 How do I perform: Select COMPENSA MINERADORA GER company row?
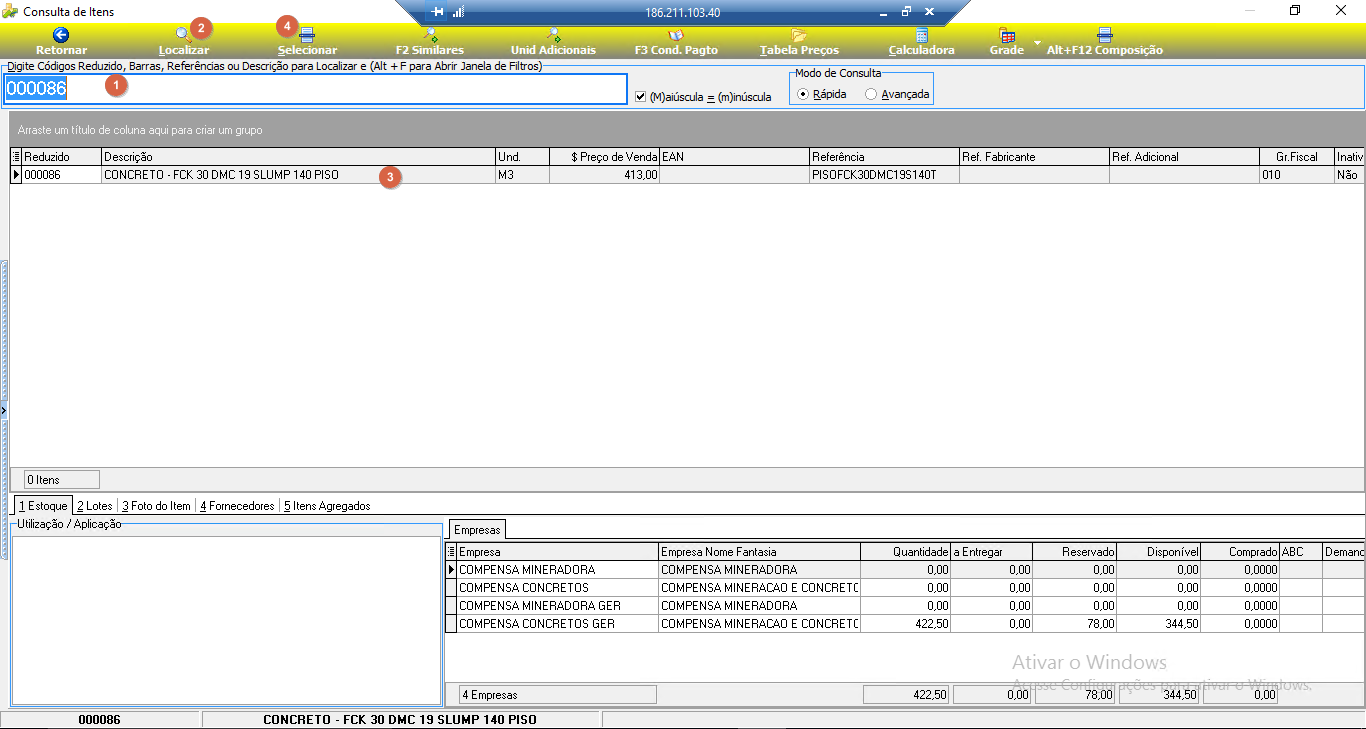coord(905,606)
